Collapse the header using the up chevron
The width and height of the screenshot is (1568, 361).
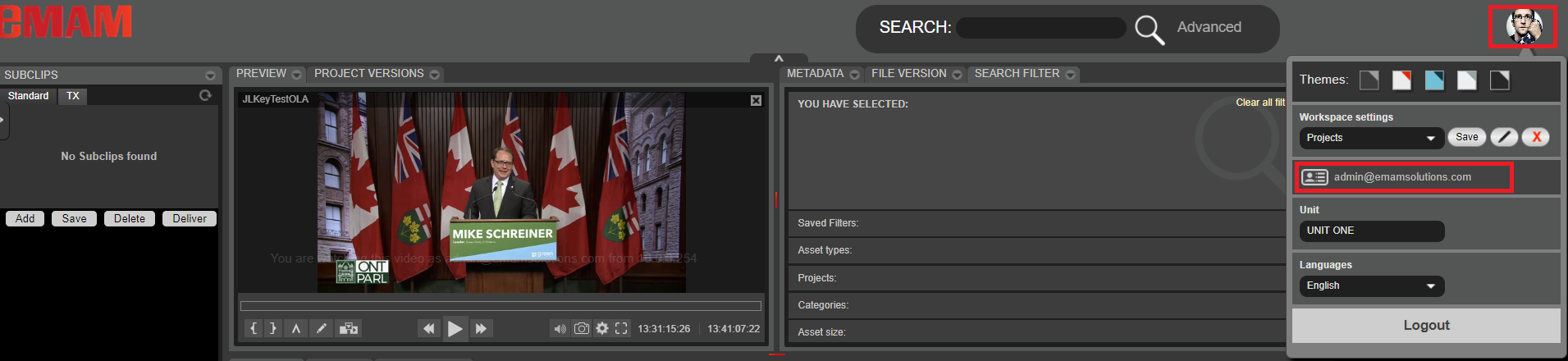(779, 58)
